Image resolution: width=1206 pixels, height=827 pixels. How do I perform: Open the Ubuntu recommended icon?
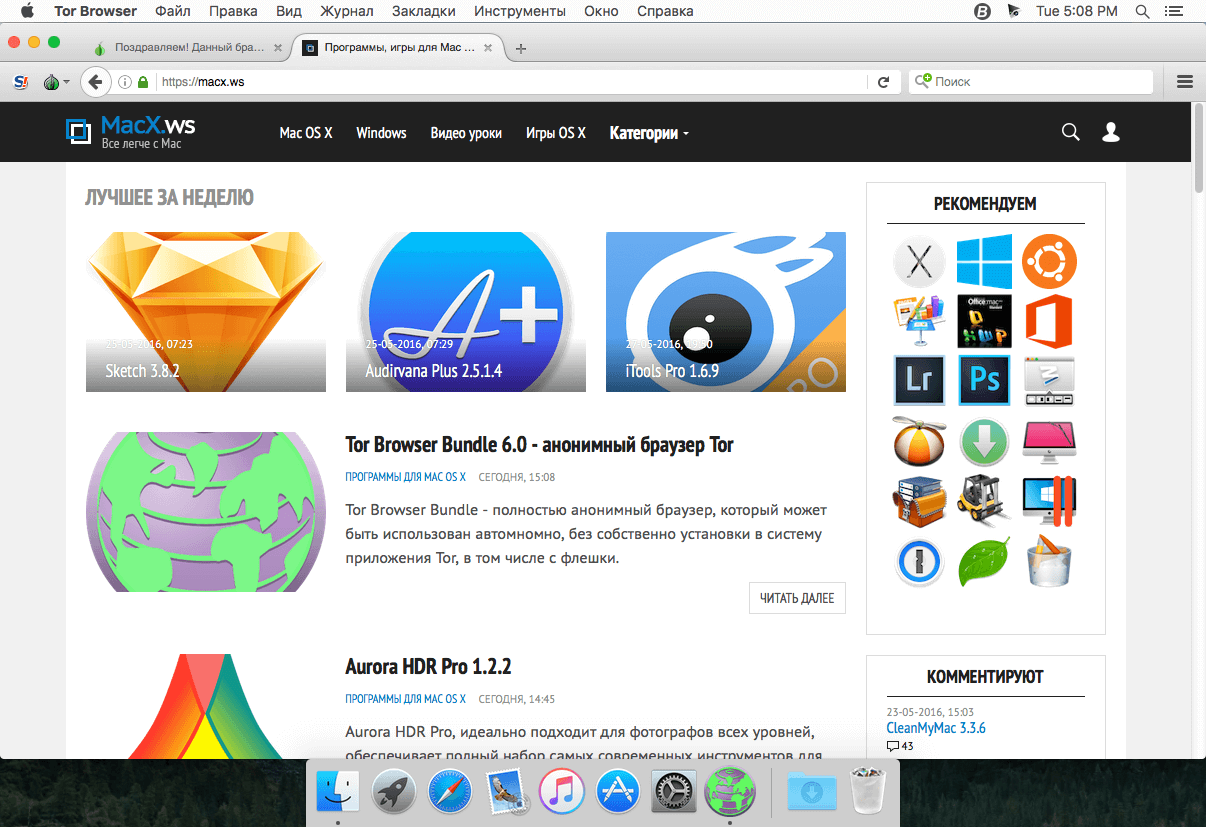(x=1050, y=262)
